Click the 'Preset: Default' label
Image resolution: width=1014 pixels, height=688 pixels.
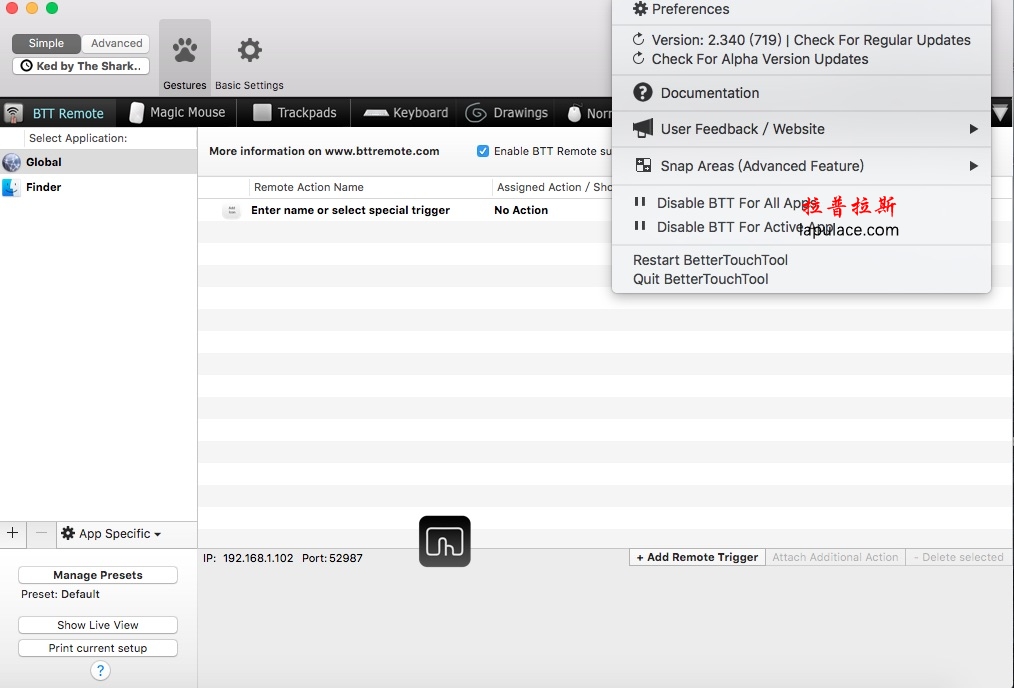(x=60, y=594)
